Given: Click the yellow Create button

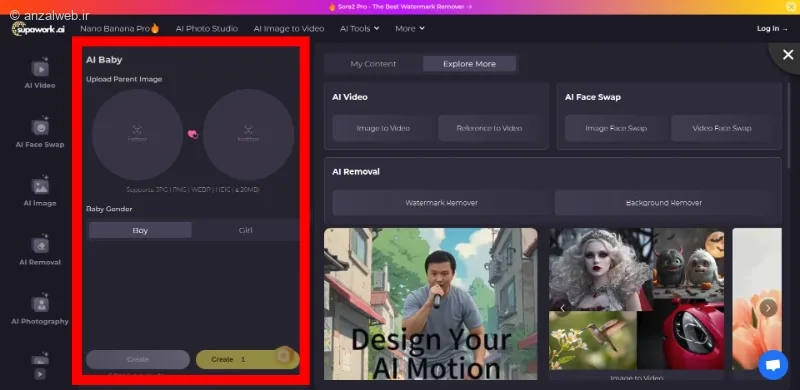Looking at the screenshot, I should (x=247, y=359).
